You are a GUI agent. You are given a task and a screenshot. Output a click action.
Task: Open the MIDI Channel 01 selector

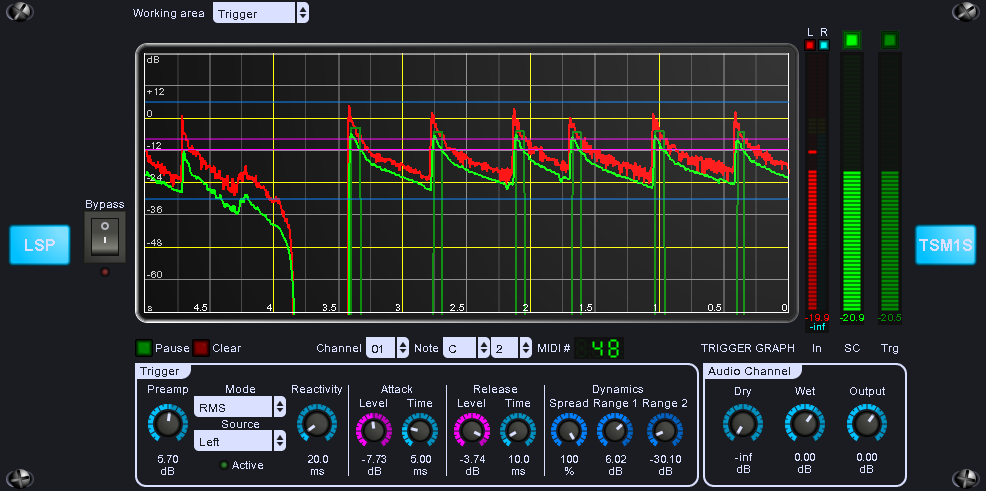pyautogui.click(x=387, y=348)
